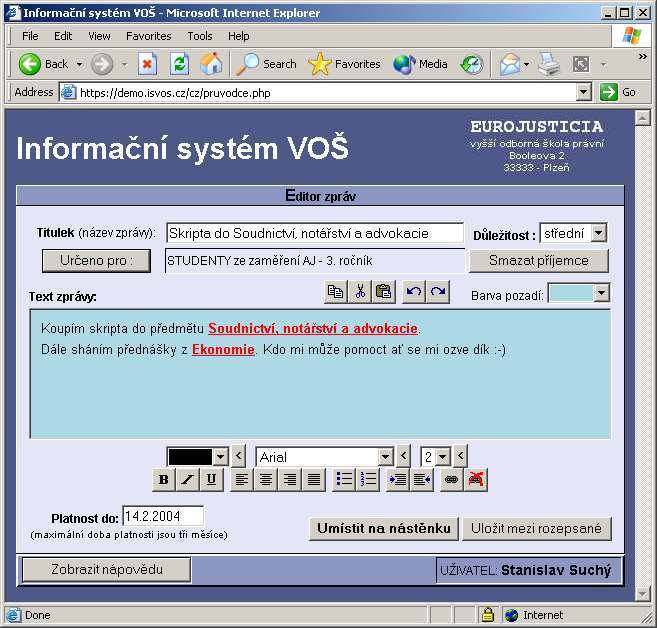Click Smazat příjemce button

(538, 261)
